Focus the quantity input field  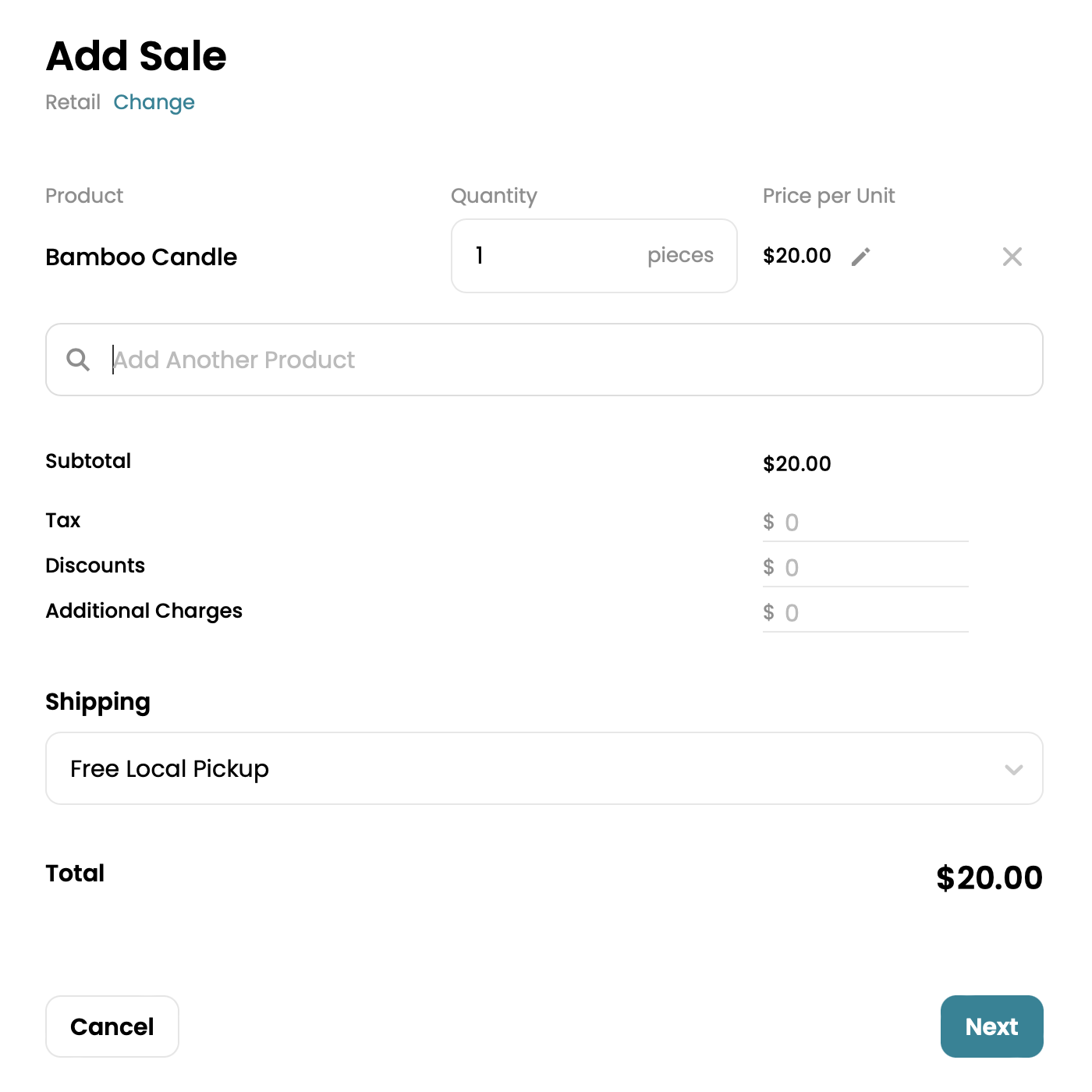pyautogui.click(x=546, y=256)
